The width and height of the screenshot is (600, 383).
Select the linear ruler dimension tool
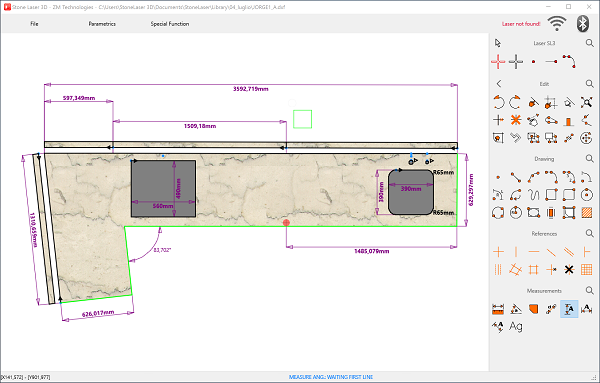point(498,309)
